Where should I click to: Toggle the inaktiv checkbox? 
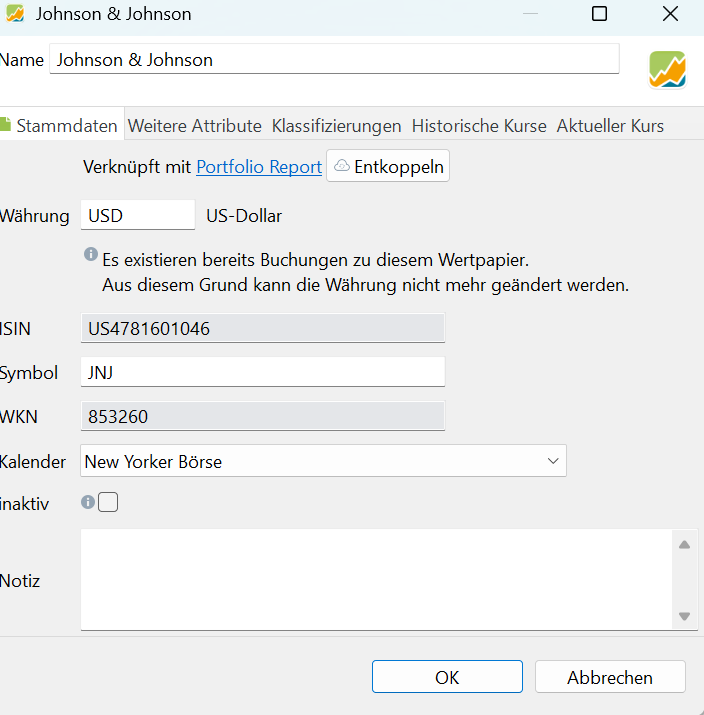[108, 502]
